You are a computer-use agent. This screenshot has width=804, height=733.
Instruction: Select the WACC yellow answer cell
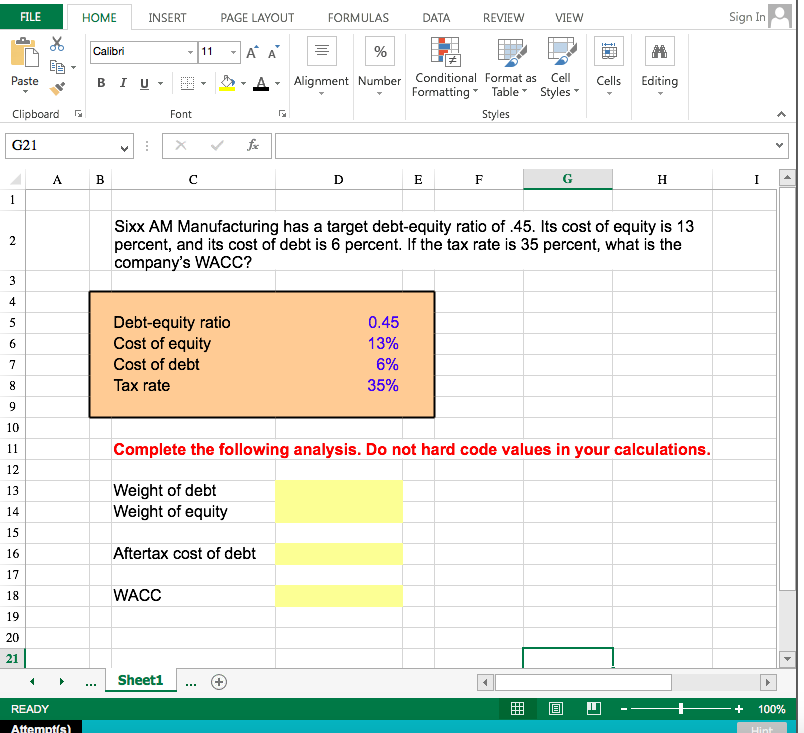[339, 596]
